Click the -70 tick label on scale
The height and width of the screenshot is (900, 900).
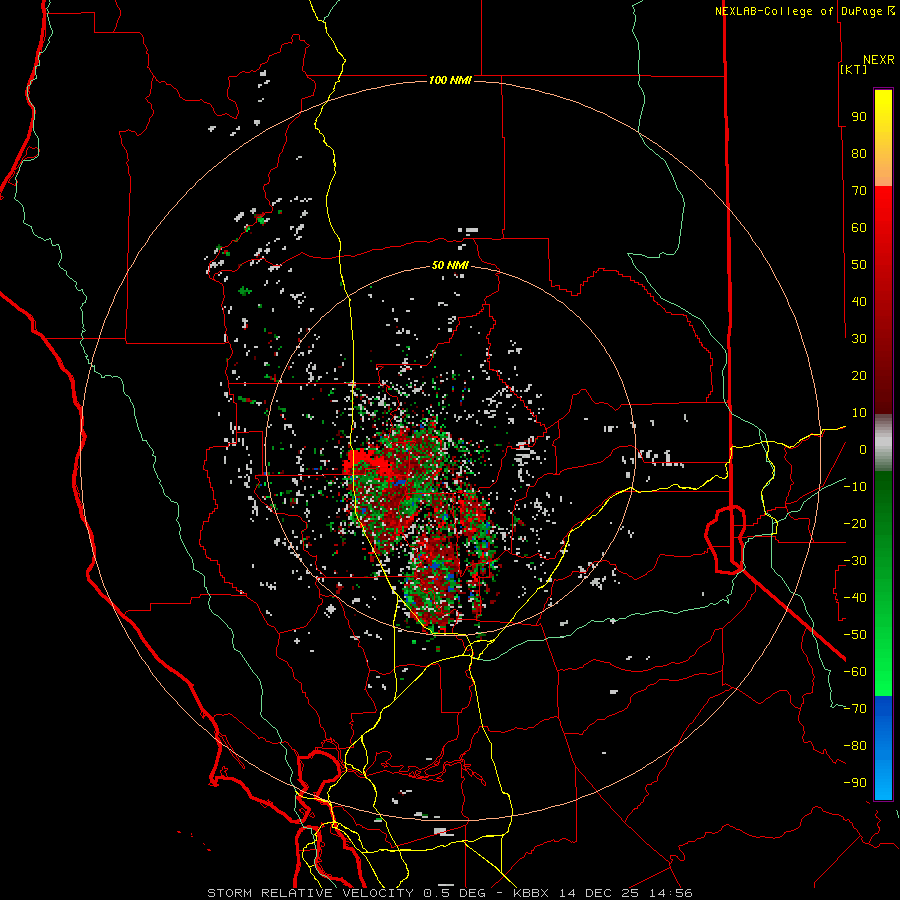click(x=855, y=709)
